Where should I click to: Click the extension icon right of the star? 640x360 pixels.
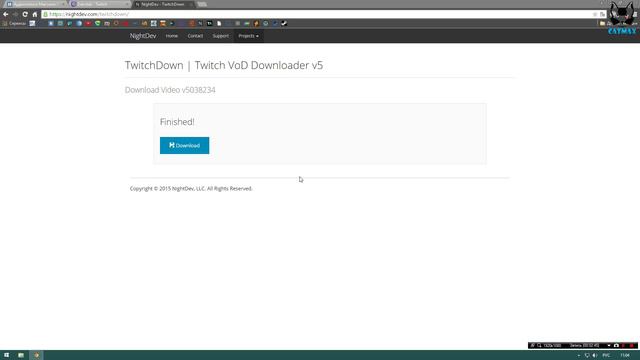point(602,14)
